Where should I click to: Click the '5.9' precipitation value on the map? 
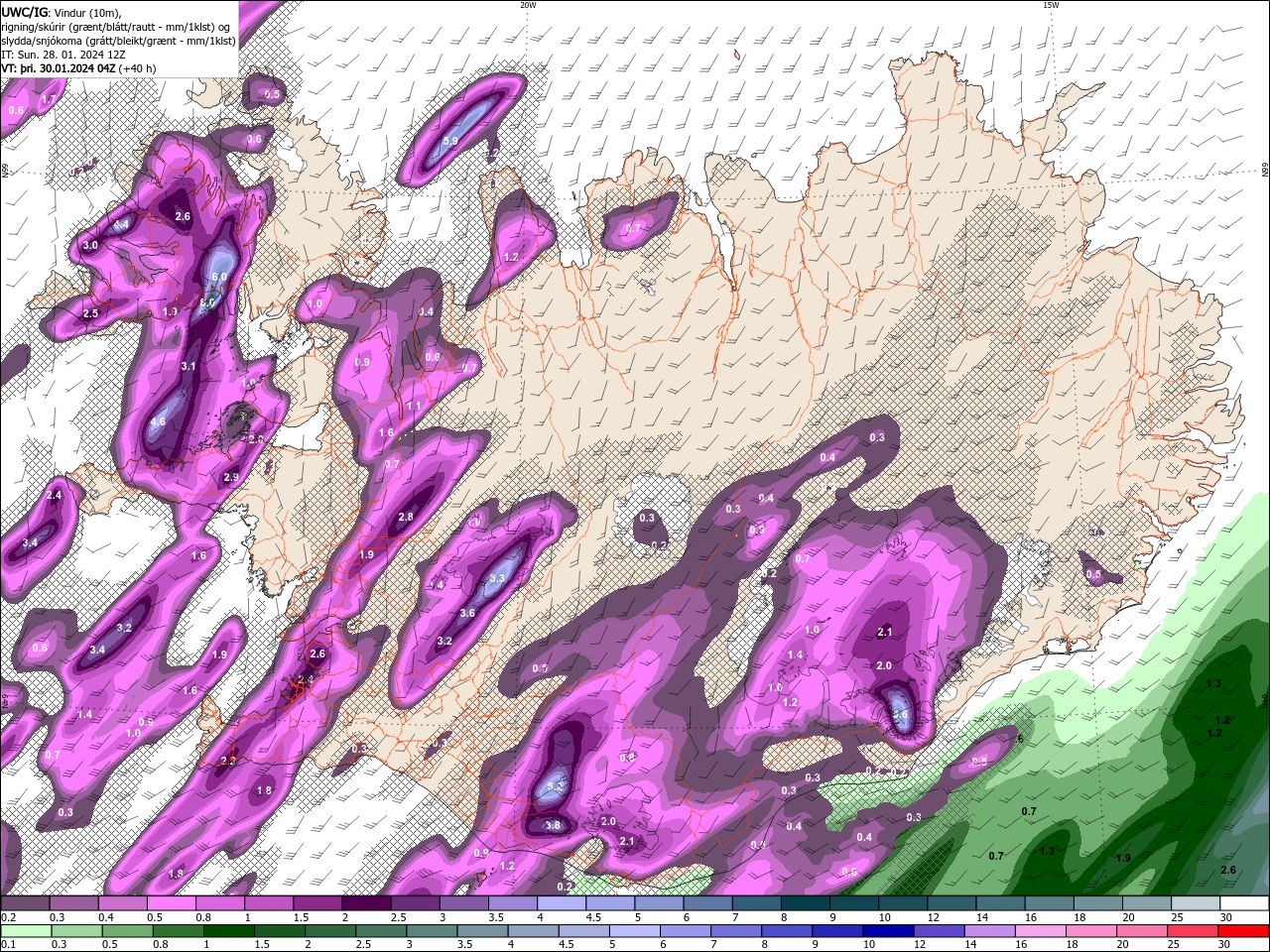pyautogui.click(x=450, y=142)
